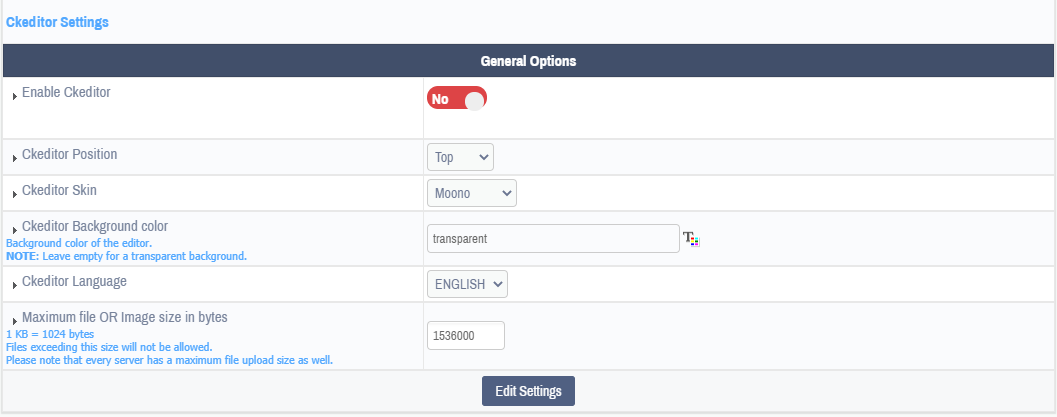Click the maximum file size input field
The image size is (1057, 417).
[x=465, y=336]
